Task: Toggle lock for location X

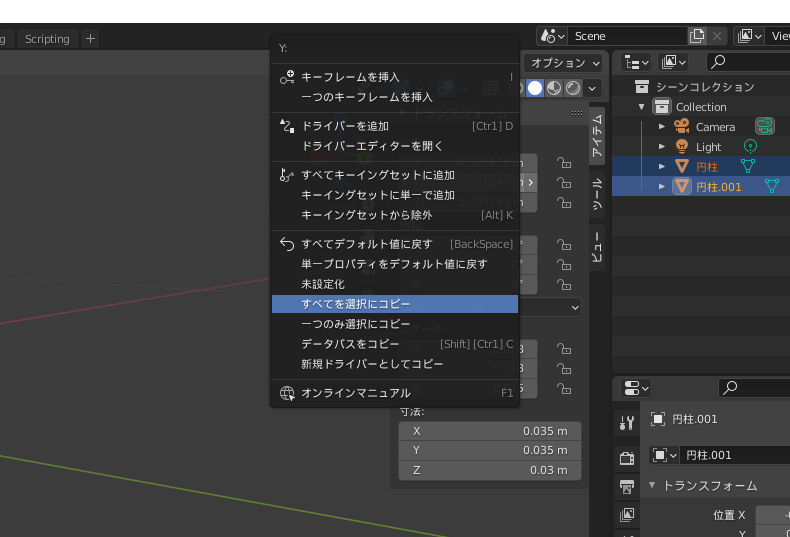Action: (x=564, y=163)
